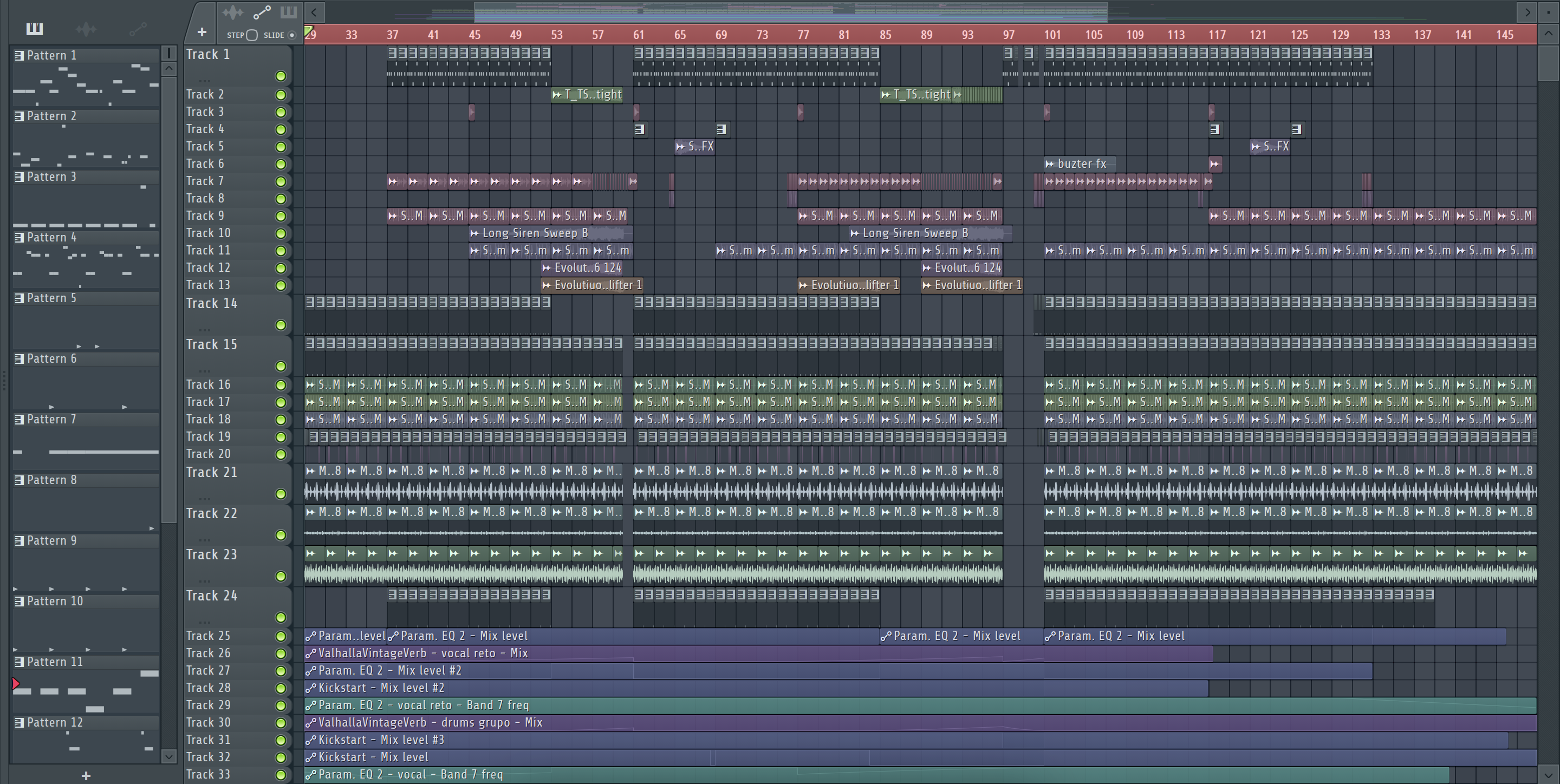Click the Param. EQ 2 vocal Band 7 icon

[311, 774]
